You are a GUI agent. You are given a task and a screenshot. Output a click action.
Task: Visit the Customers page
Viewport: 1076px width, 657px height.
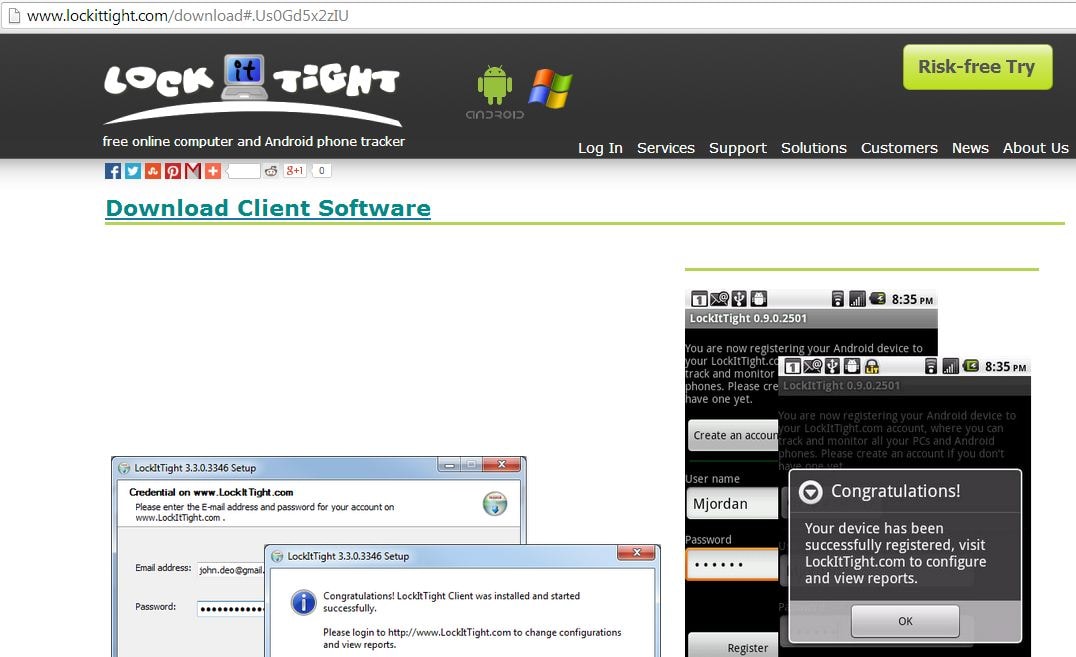click(899, 148)
